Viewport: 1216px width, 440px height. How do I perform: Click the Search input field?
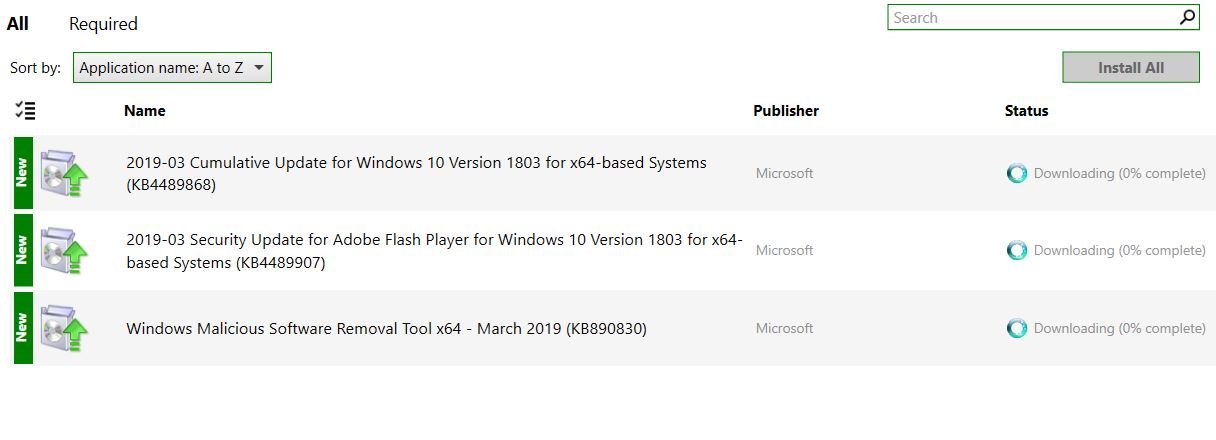click(x=1033, y=17)
